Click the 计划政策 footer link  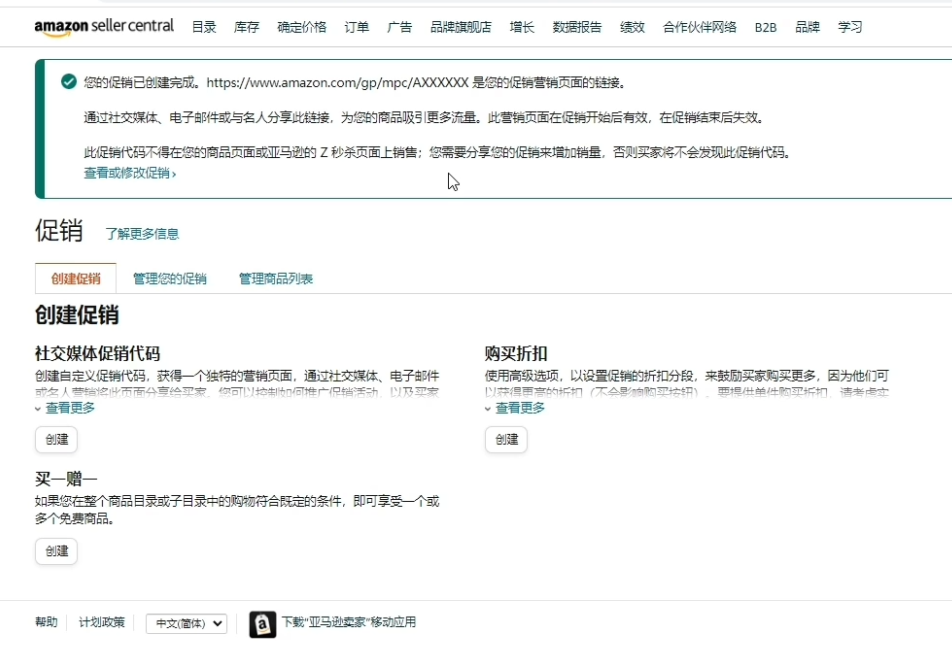[101, 622]
